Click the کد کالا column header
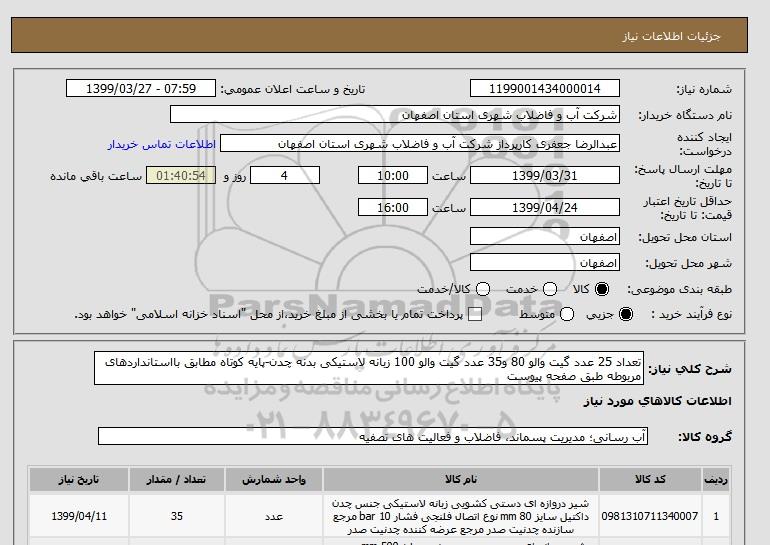Image resolution: width=770 pixels, height=545 pixels. pyautogui.click(x=650, y=479)
